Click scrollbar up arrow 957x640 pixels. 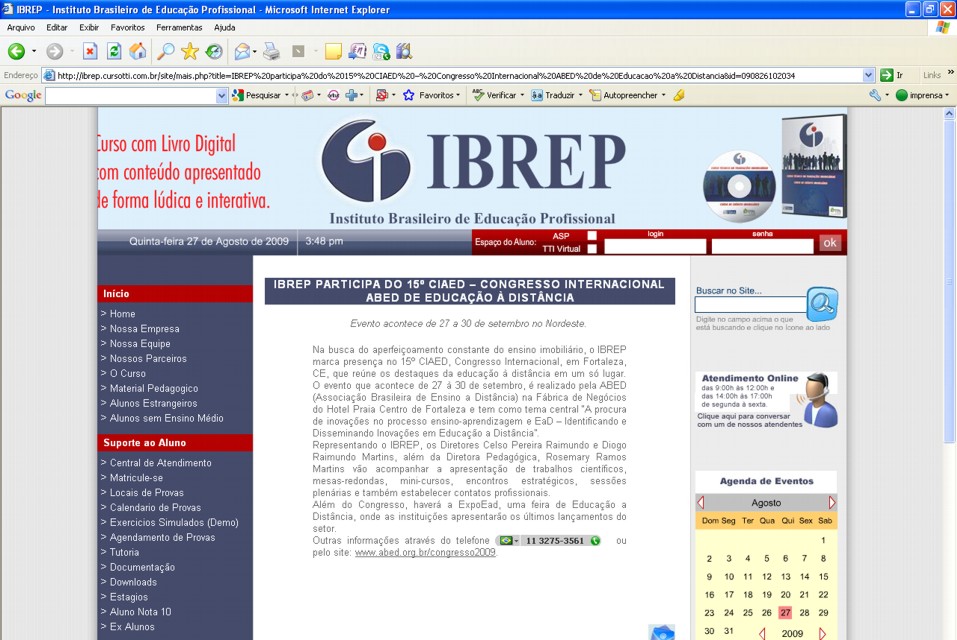click(949, 113)
